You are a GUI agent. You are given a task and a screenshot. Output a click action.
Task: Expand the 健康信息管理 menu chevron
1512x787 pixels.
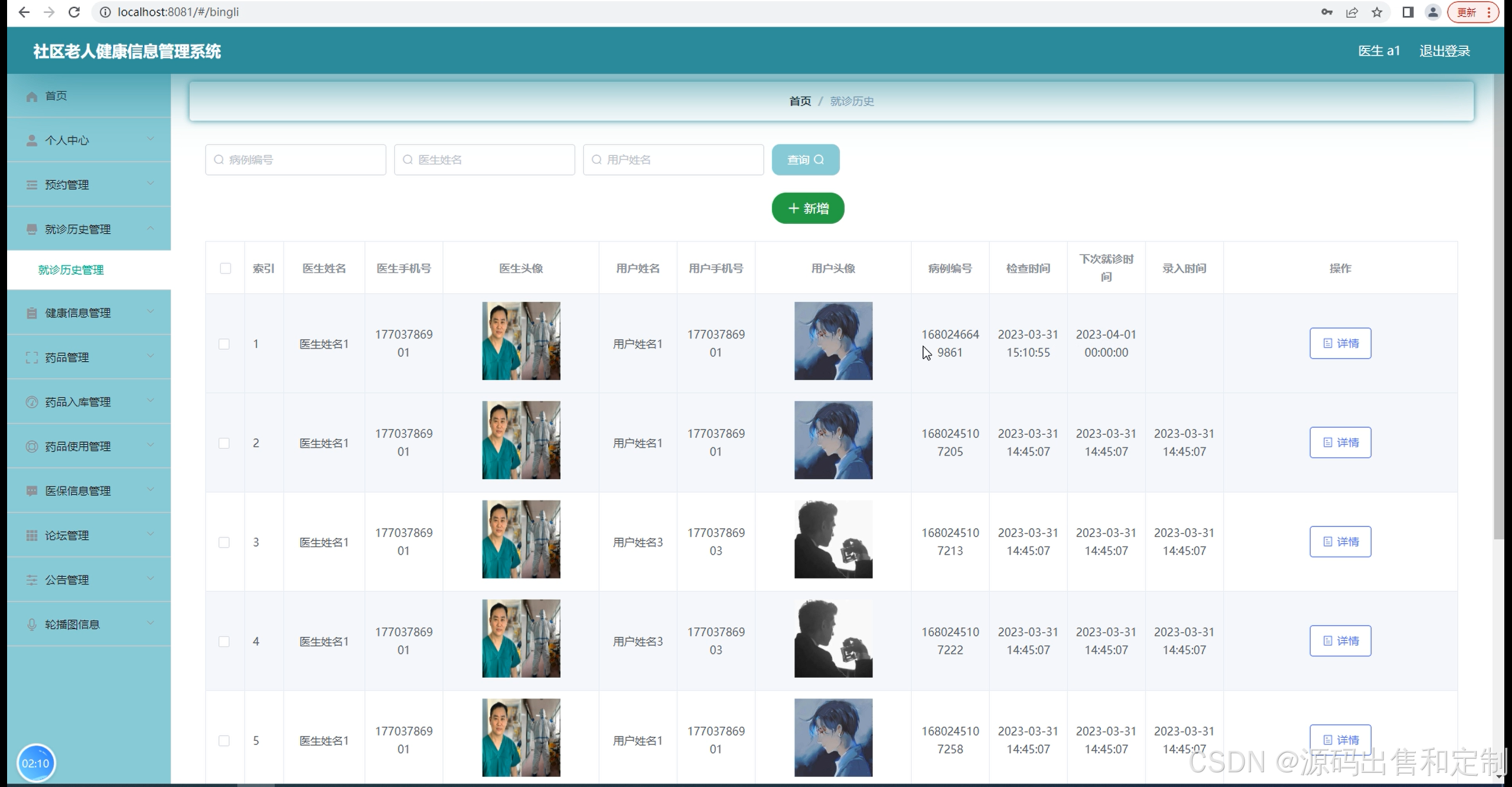pyautogui.click(x=151, y=312)
